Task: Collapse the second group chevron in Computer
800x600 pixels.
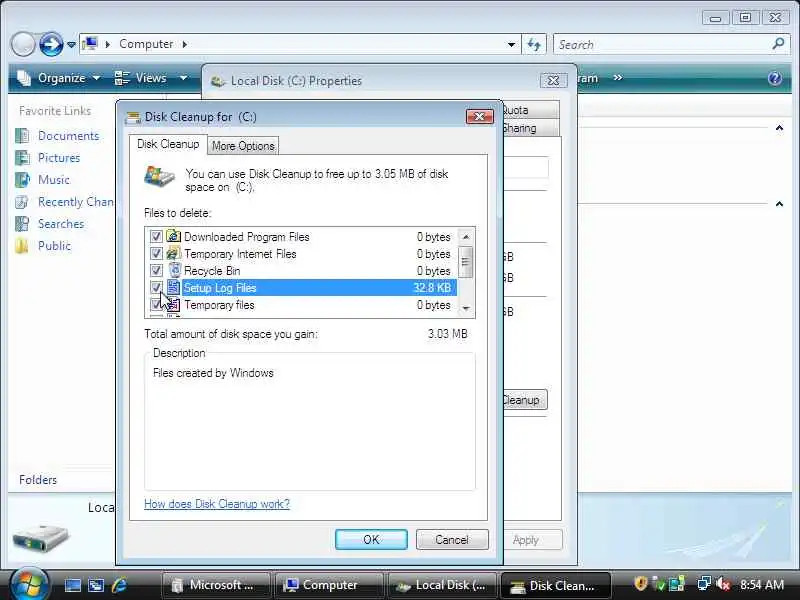Action: click(779, 204)
